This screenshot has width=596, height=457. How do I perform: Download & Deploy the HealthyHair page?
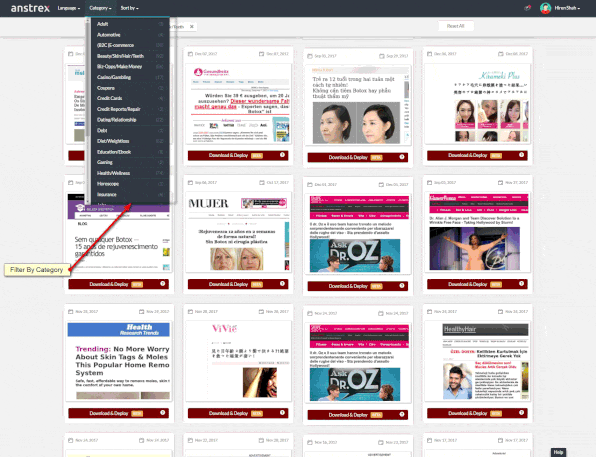point(477,413)
